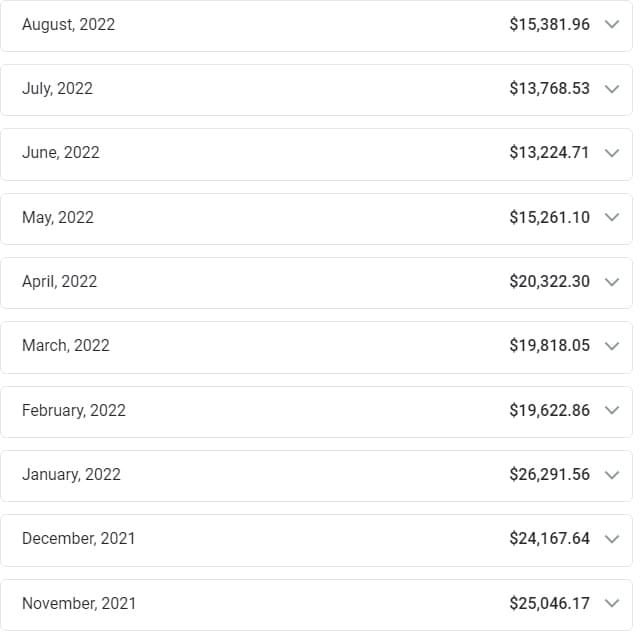The width and height of the screenshot is (642, 635).
Task: Expand the April, 2022 row chevron
Action: pos(613,282)
